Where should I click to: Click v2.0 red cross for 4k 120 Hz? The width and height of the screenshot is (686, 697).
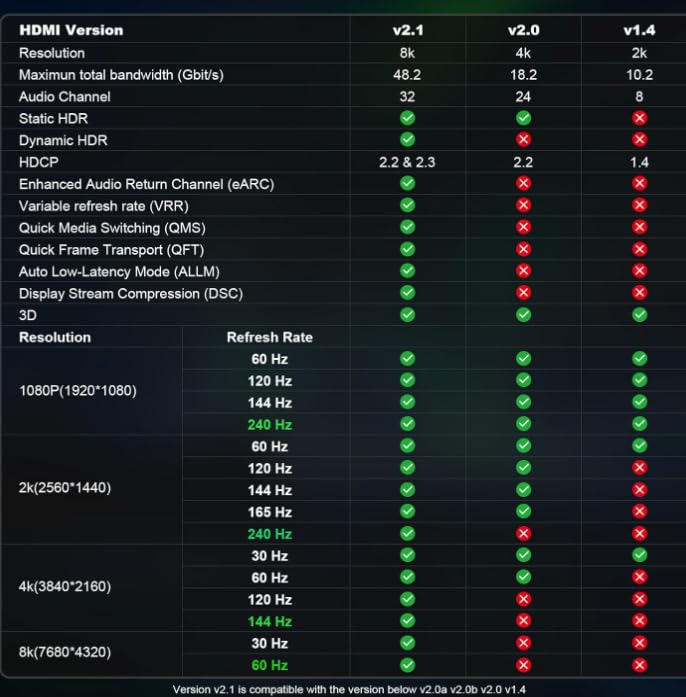tap(523, 599)
